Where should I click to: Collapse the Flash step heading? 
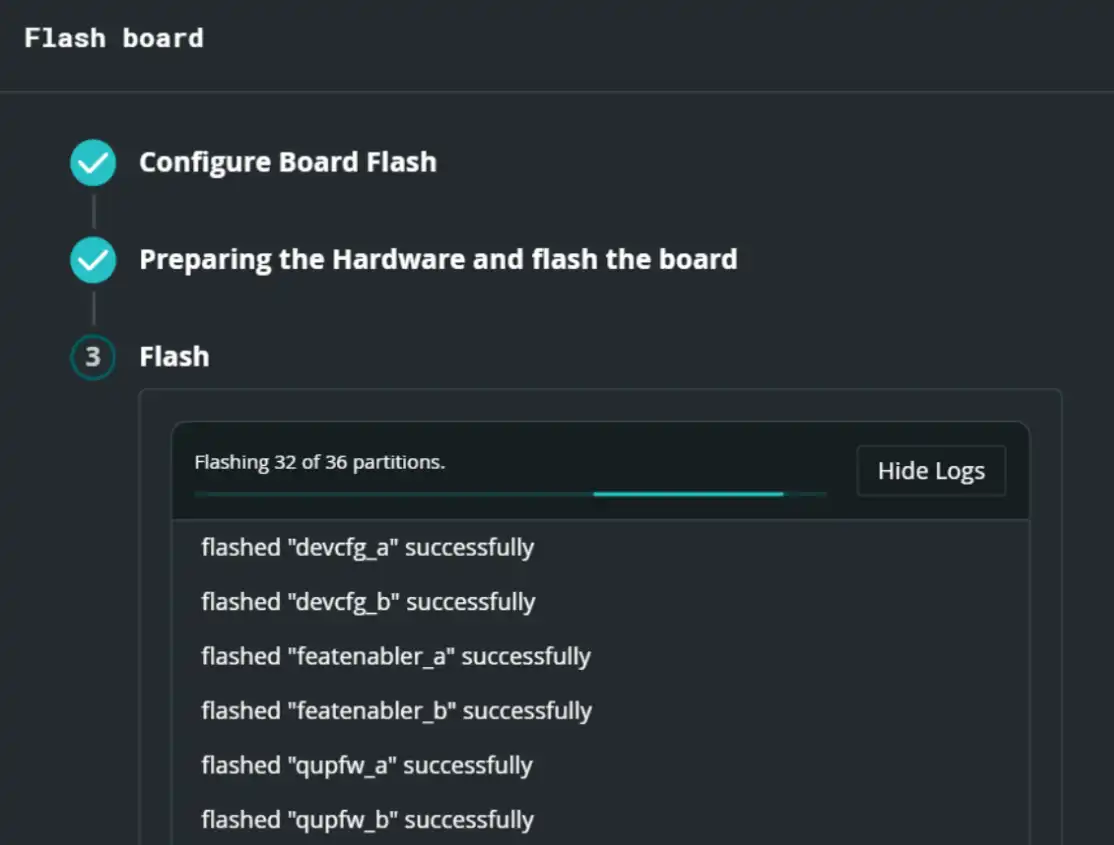(174, 357)
